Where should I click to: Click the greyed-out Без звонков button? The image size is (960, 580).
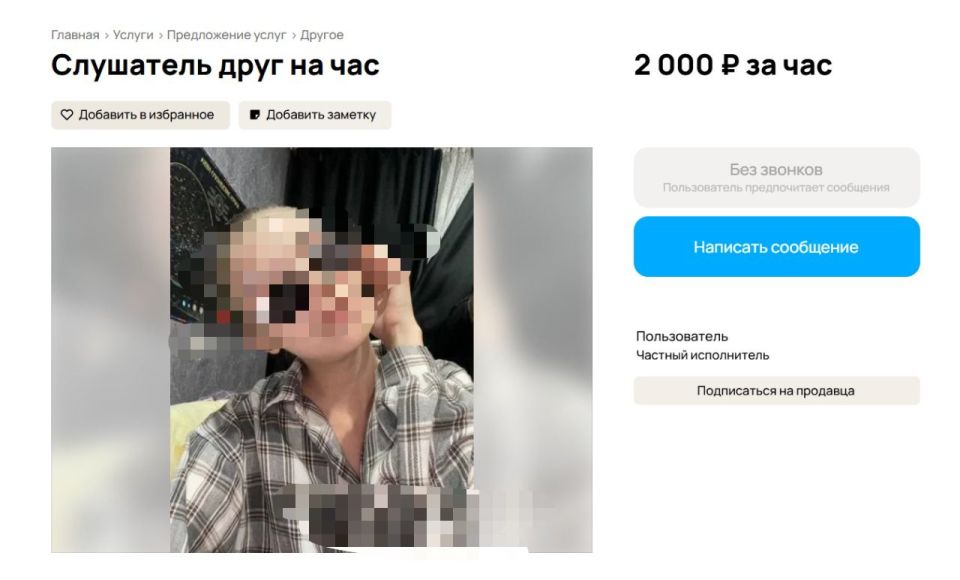(776, 177)
